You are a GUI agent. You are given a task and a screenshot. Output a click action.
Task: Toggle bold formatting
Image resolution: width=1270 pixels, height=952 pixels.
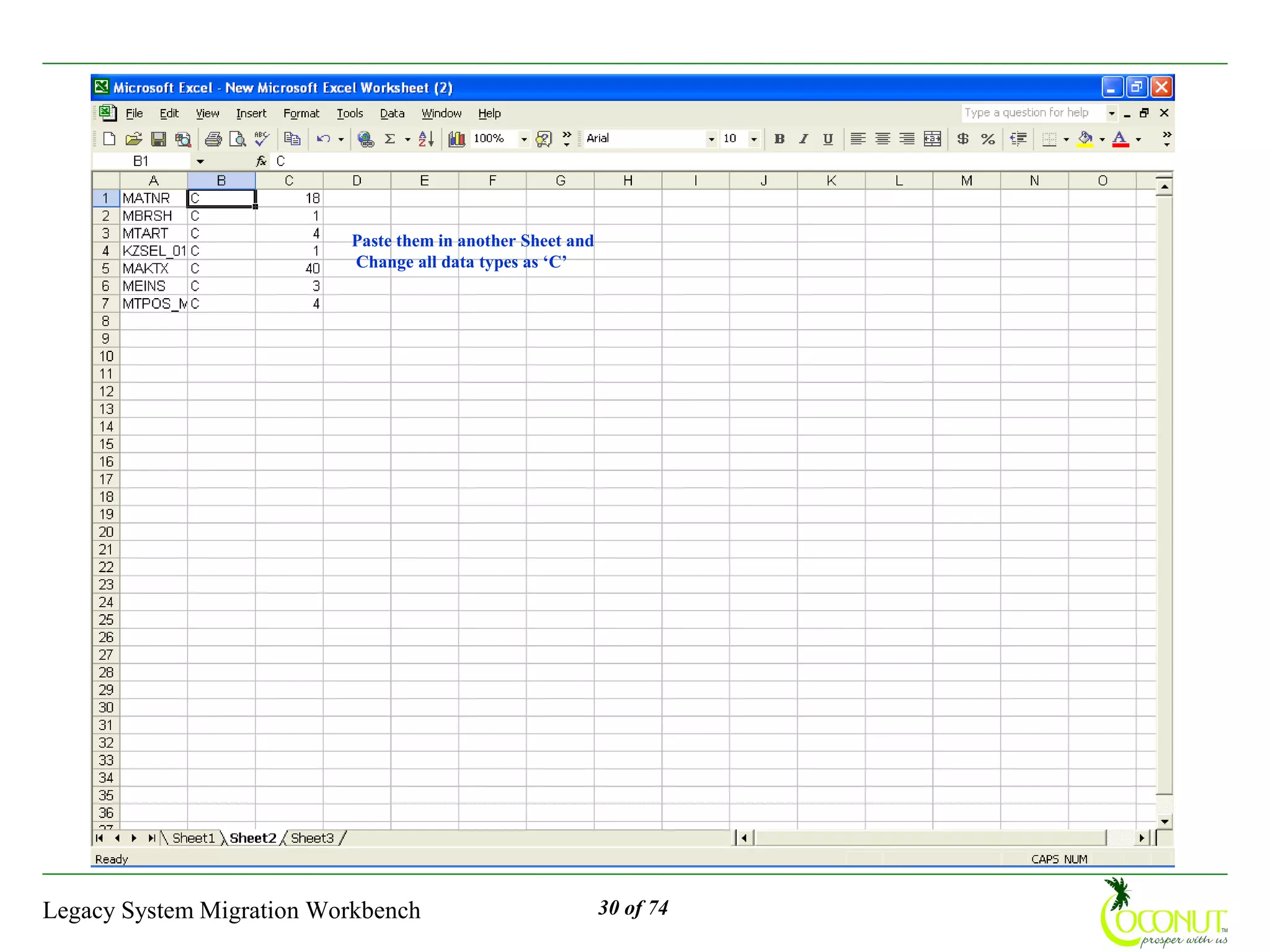coord(779,139)
